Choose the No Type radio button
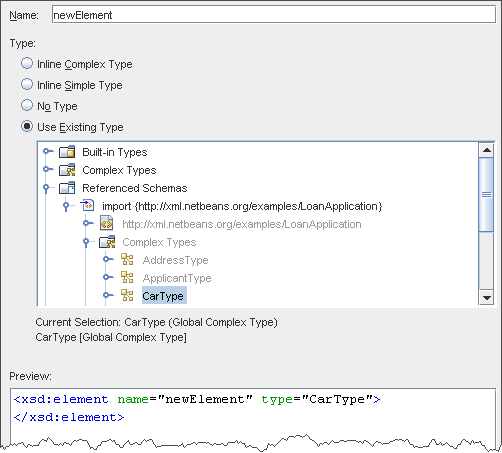This screenshot has width=502, height=453. pyautogui.click(x=27, y=105)
